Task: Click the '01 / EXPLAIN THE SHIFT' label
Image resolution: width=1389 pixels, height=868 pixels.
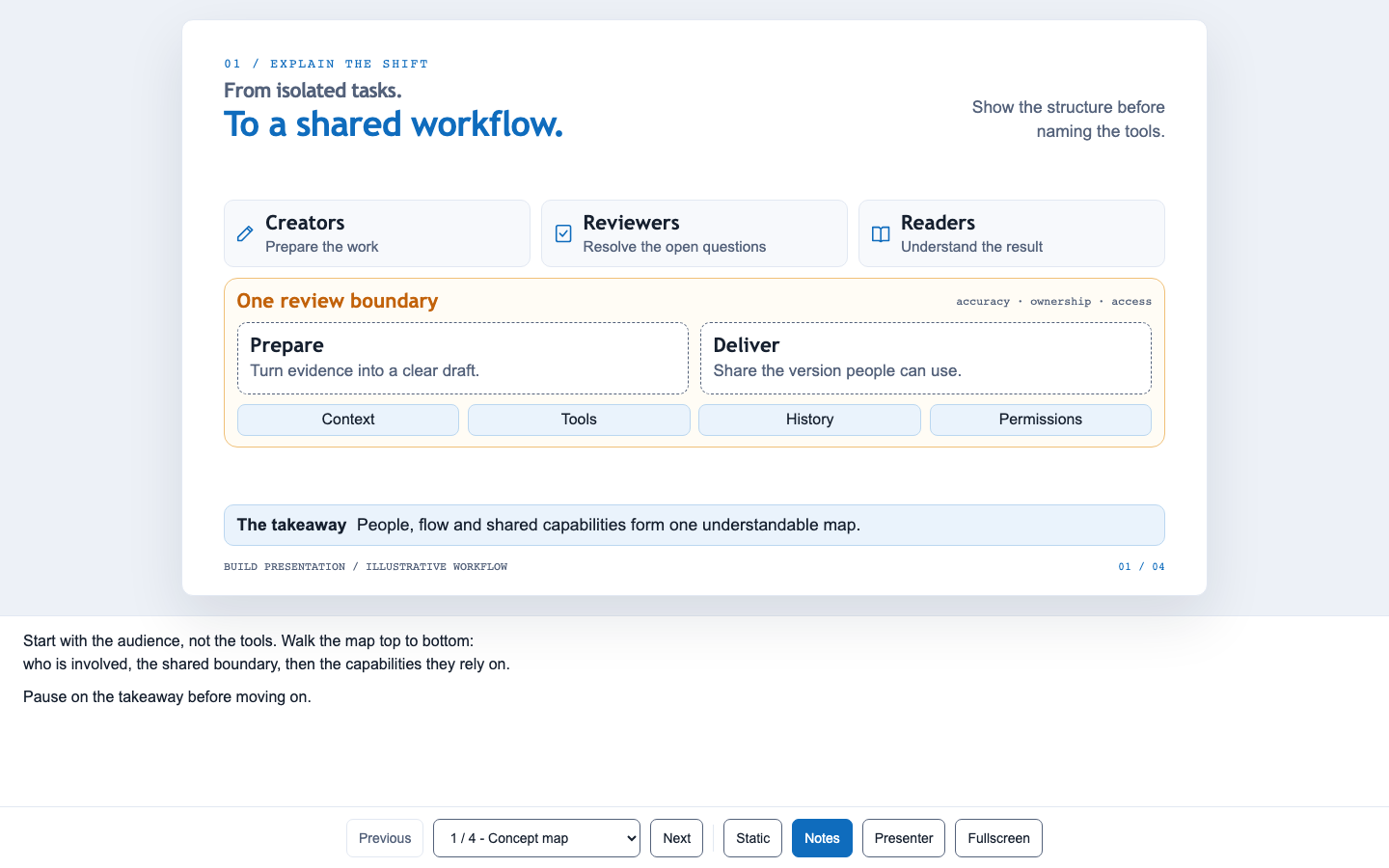Action: pos(326,64)
